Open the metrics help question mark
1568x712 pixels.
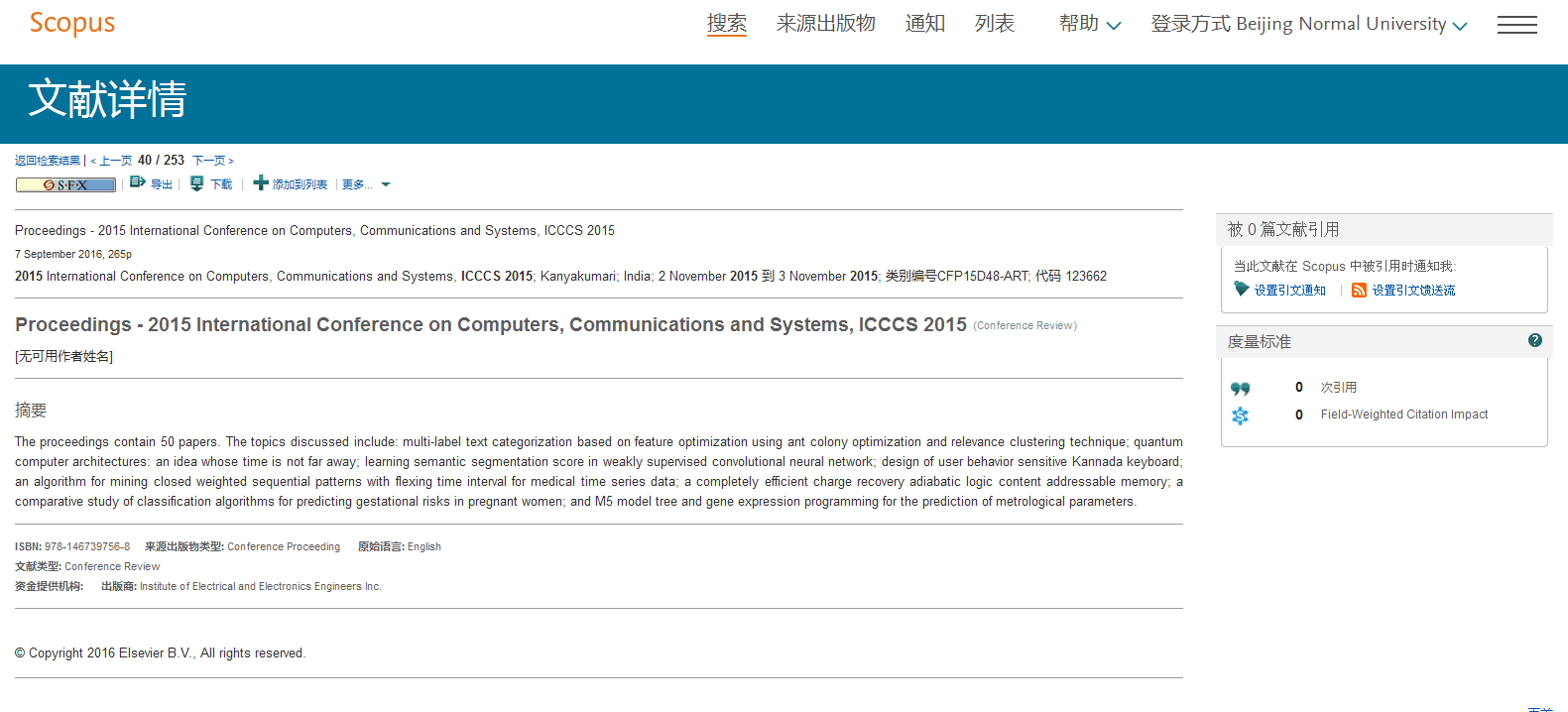(x=1535, y=340)
